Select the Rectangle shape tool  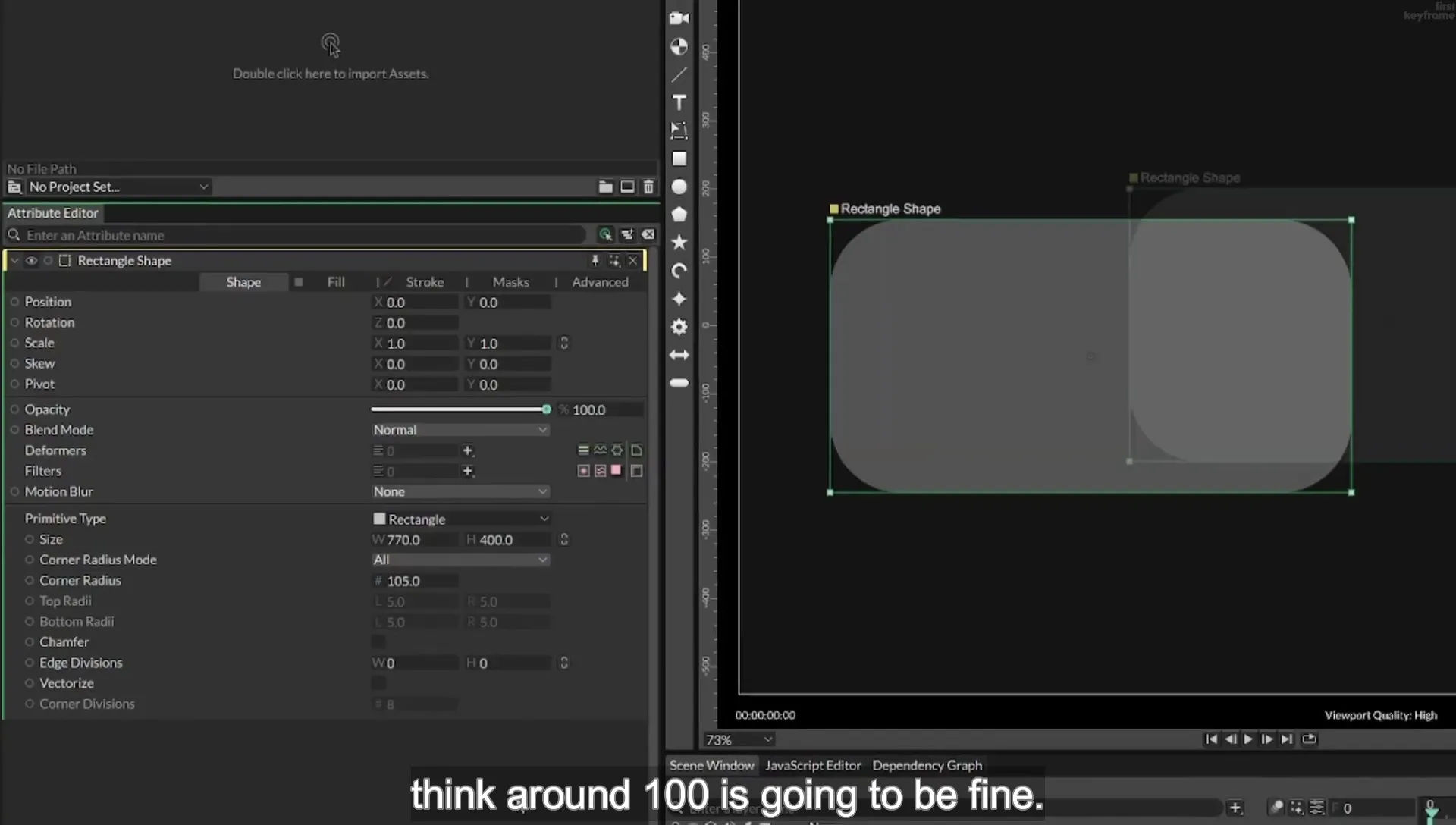(x=679, y=158)
